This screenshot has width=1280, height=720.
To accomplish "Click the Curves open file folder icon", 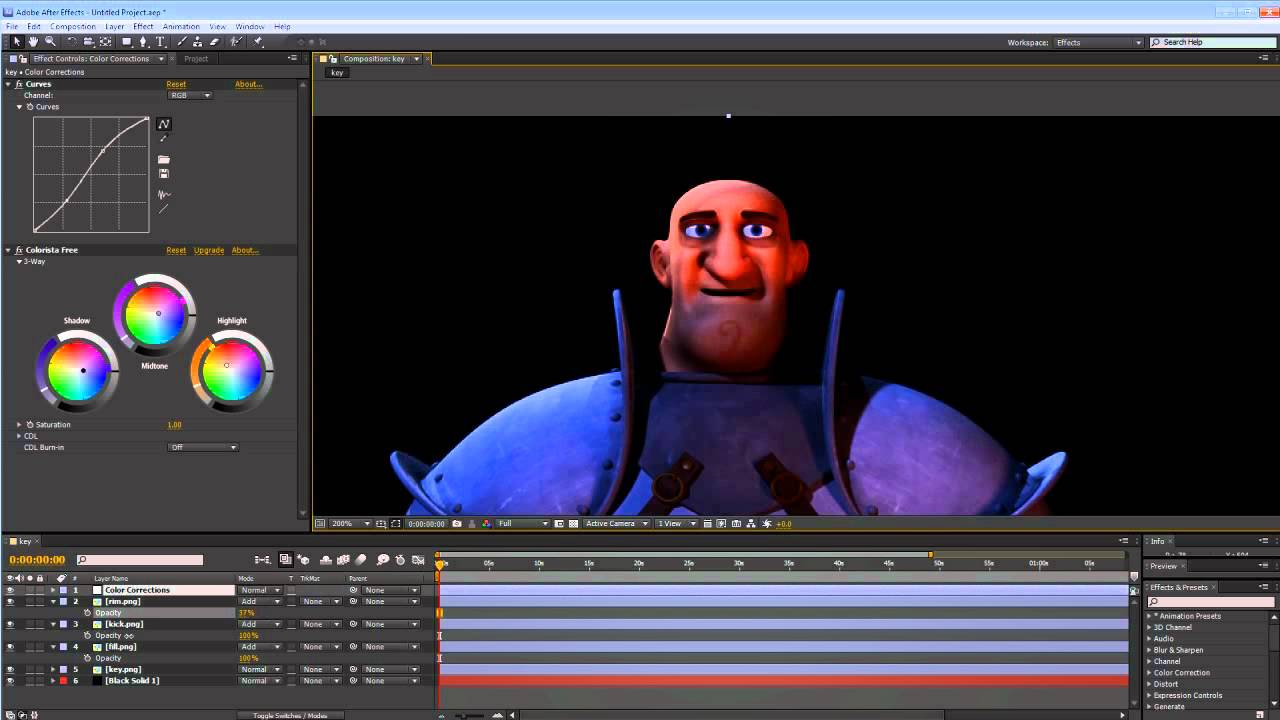I will 164,160.
